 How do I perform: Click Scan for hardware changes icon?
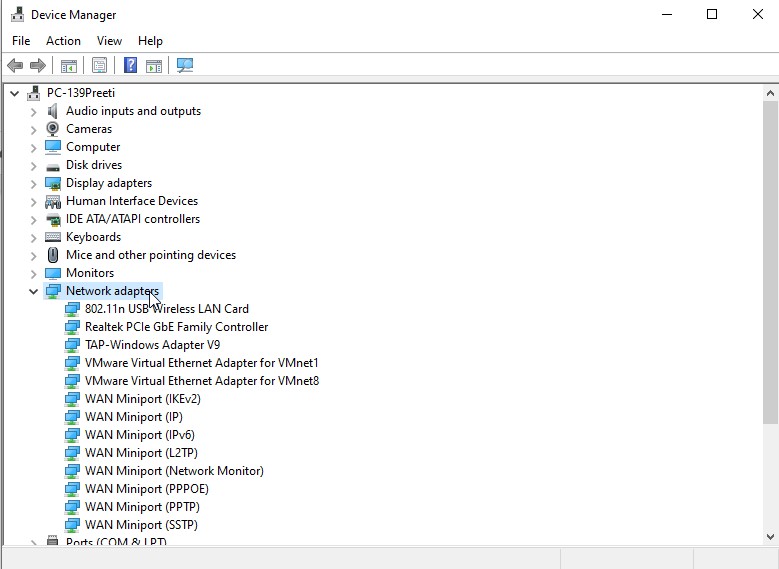(x=185, y=66)
